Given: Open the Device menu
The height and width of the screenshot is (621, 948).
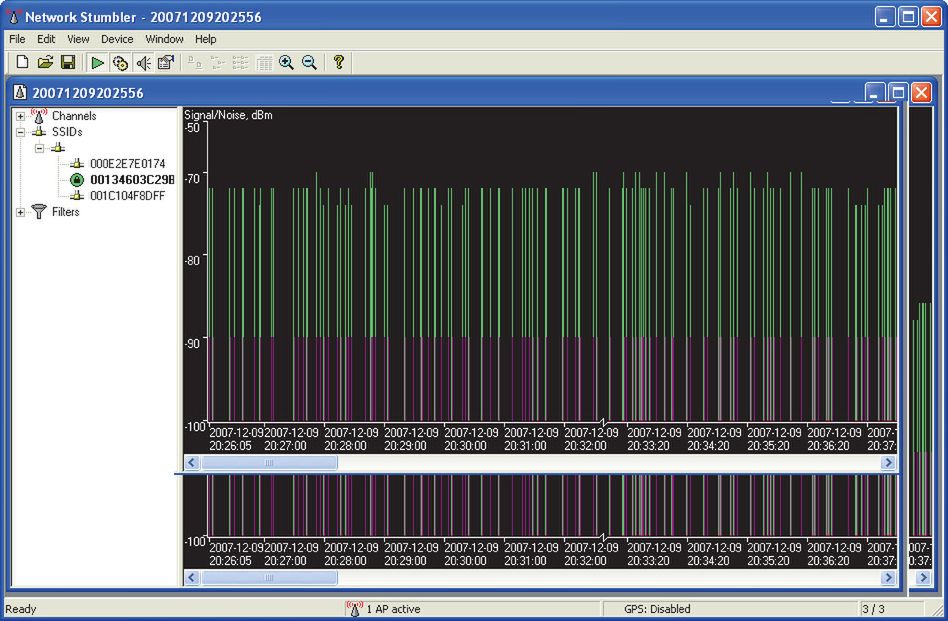Looking at the screenshot, I should click(x=117, y=39).
